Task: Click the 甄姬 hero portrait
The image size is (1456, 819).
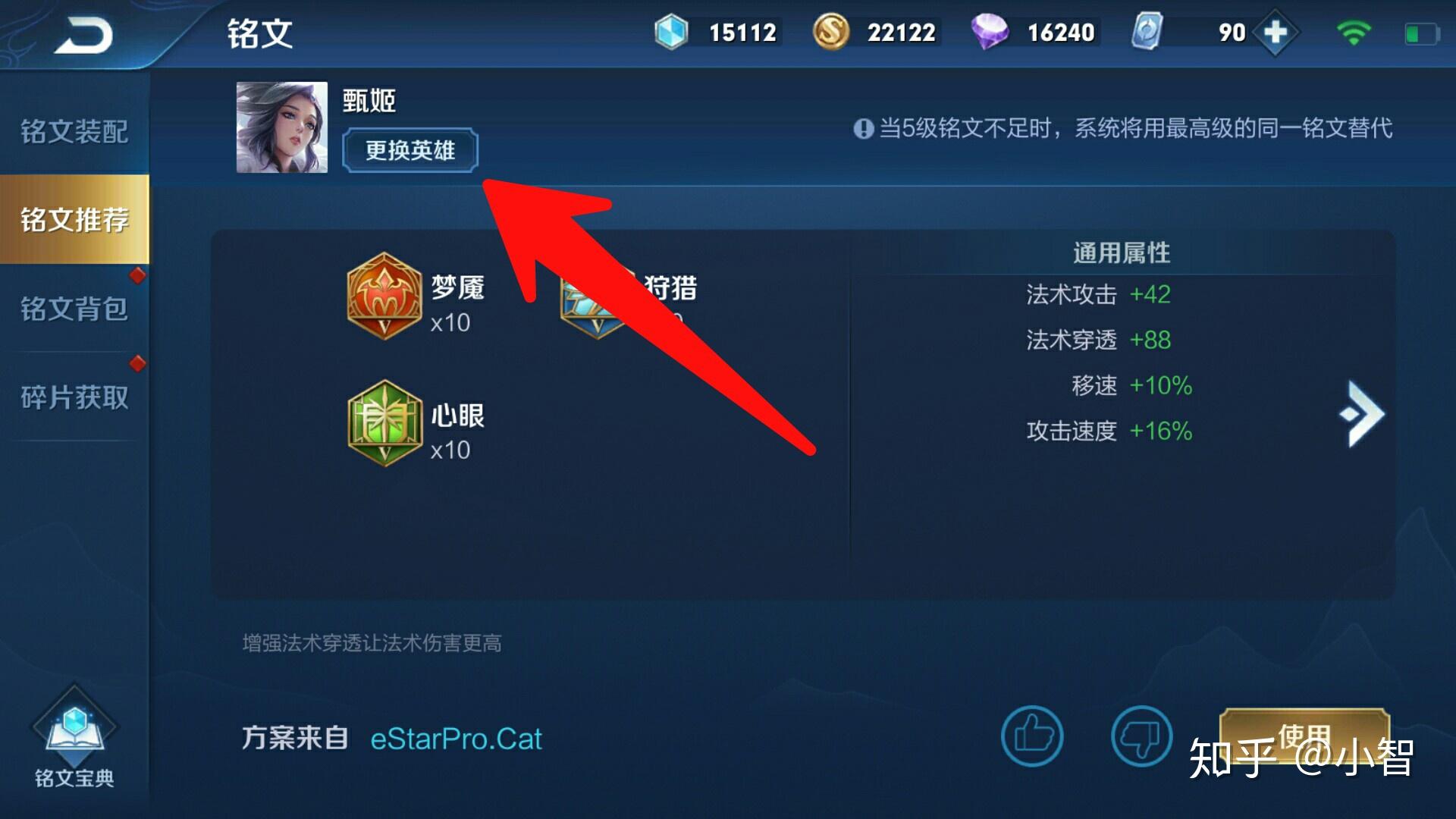Action: click(x=282, y=127)
